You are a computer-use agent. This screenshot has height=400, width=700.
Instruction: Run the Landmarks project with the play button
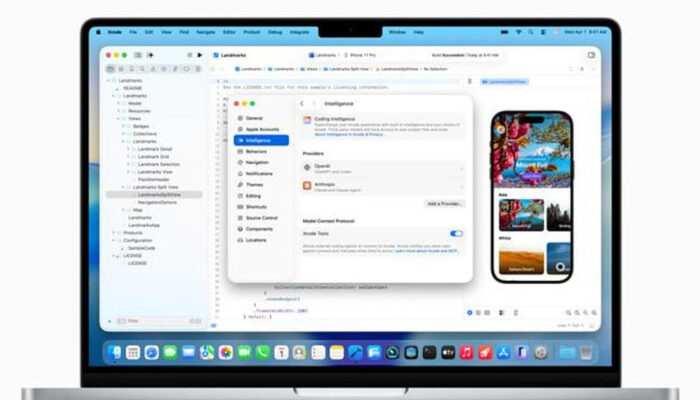200,55
